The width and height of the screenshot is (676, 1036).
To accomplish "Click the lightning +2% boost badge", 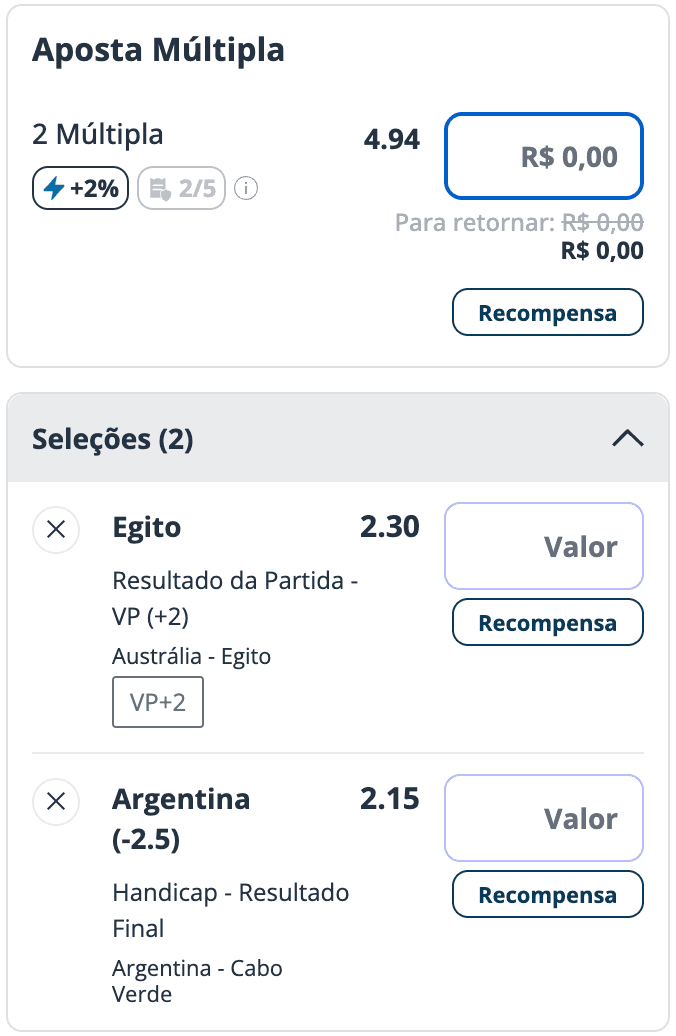I will click(x=81, y=188).
